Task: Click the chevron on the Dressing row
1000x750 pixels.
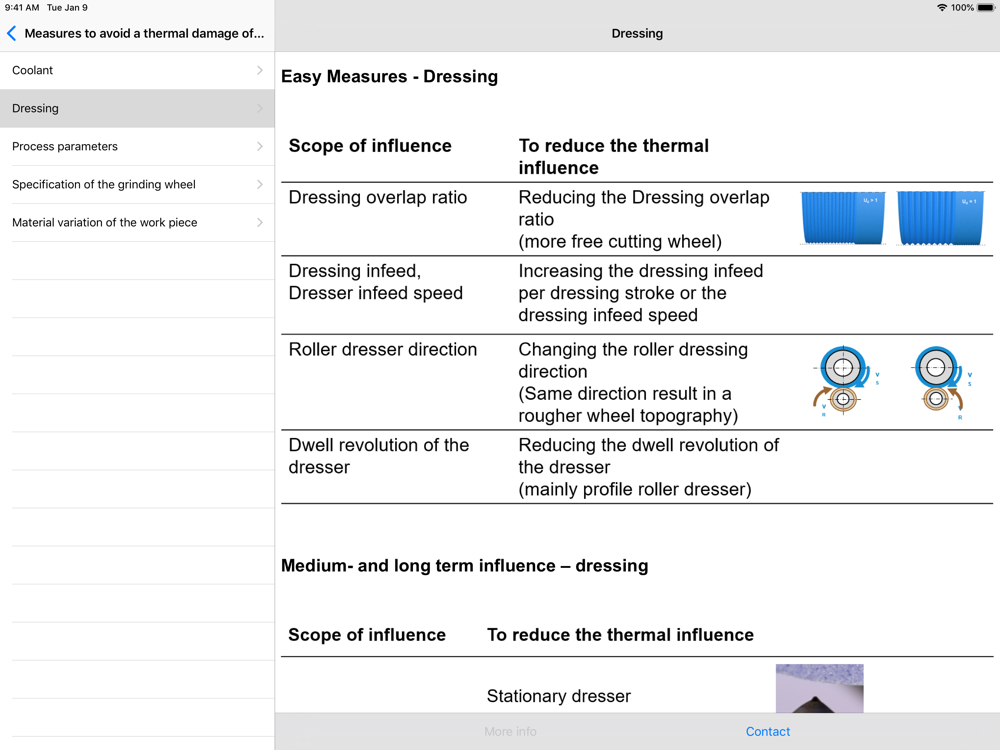Action: [260, 108]
